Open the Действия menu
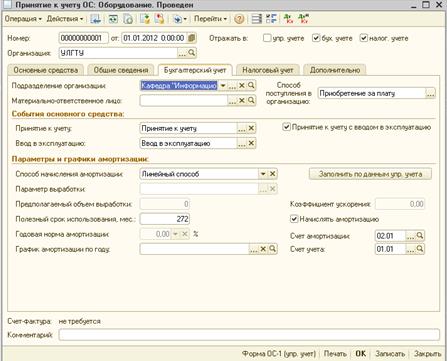 click(65, 19)
